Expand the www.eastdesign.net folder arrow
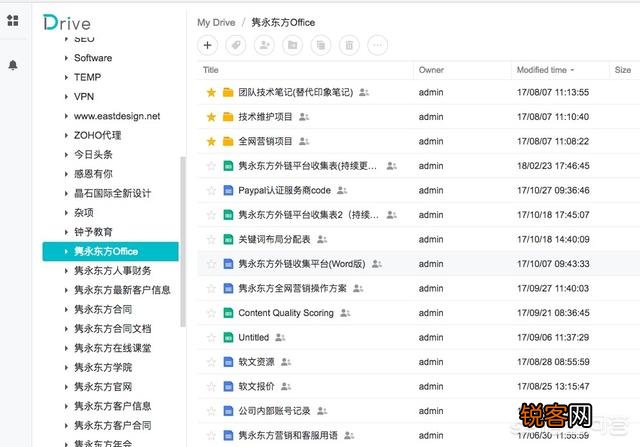 66,116
